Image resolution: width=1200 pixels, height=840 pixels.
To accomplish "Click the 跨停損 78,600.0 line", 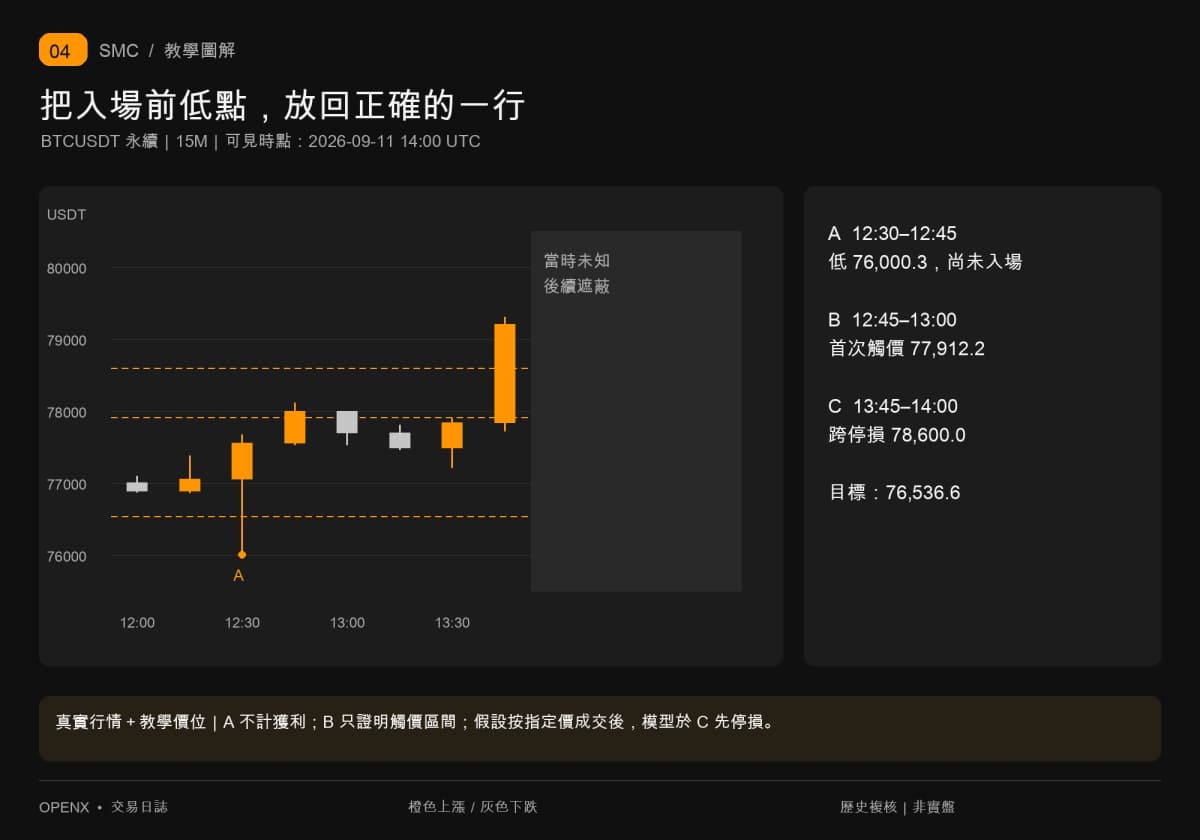I will (897, 435).
